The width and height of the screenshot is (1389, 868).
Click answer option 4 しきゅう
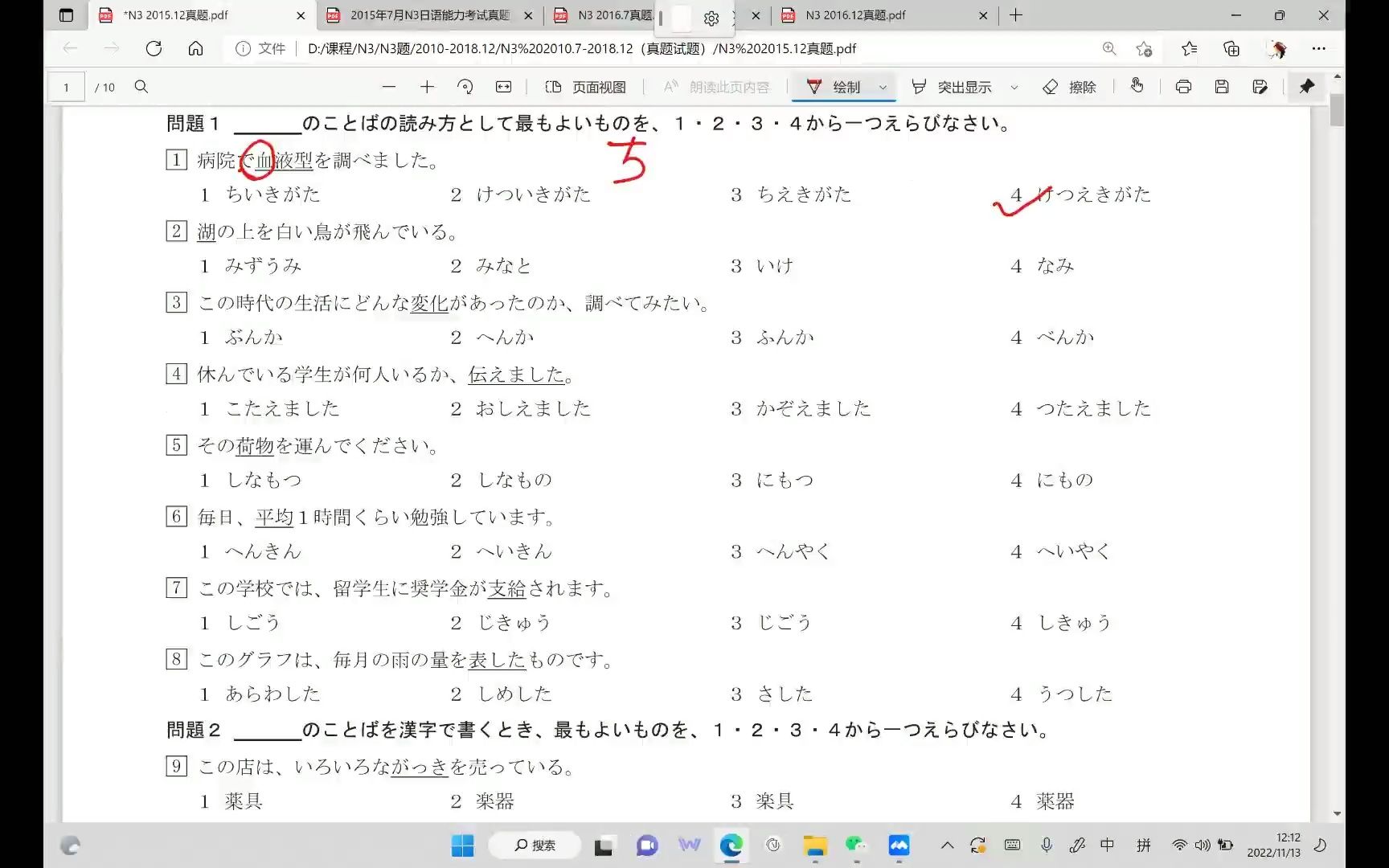pyautogui.click(x=1061, y=623)
